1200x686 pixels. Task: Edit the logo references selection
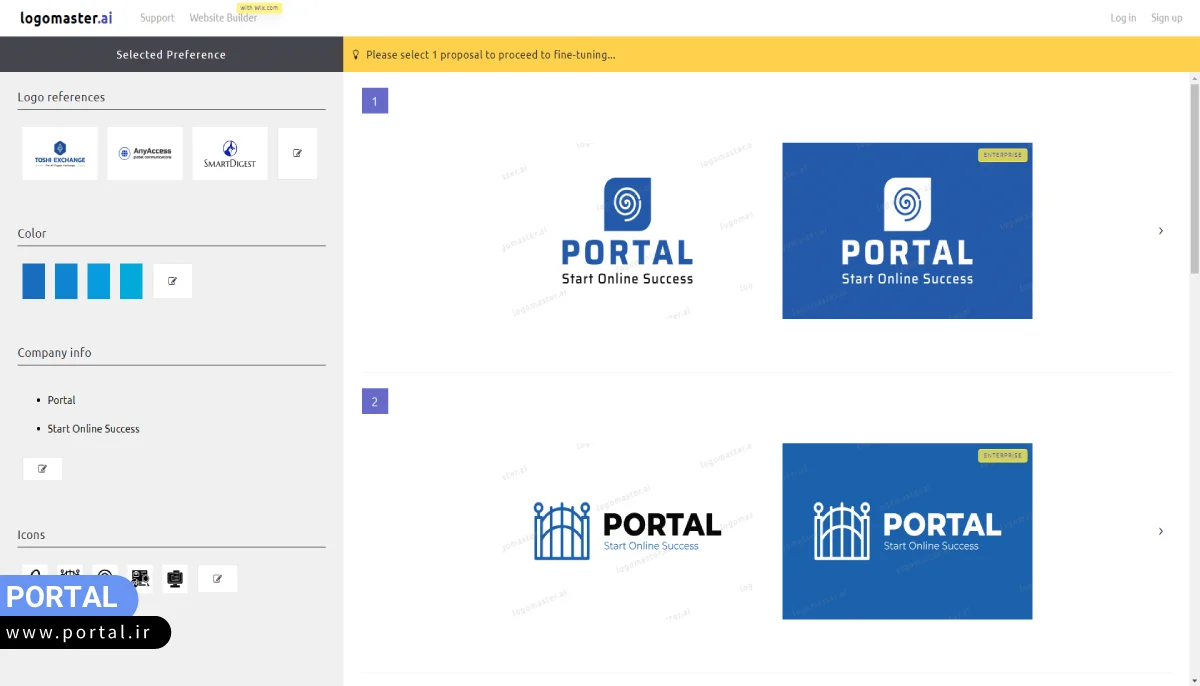pyautogui.click(x=297, y=153)
